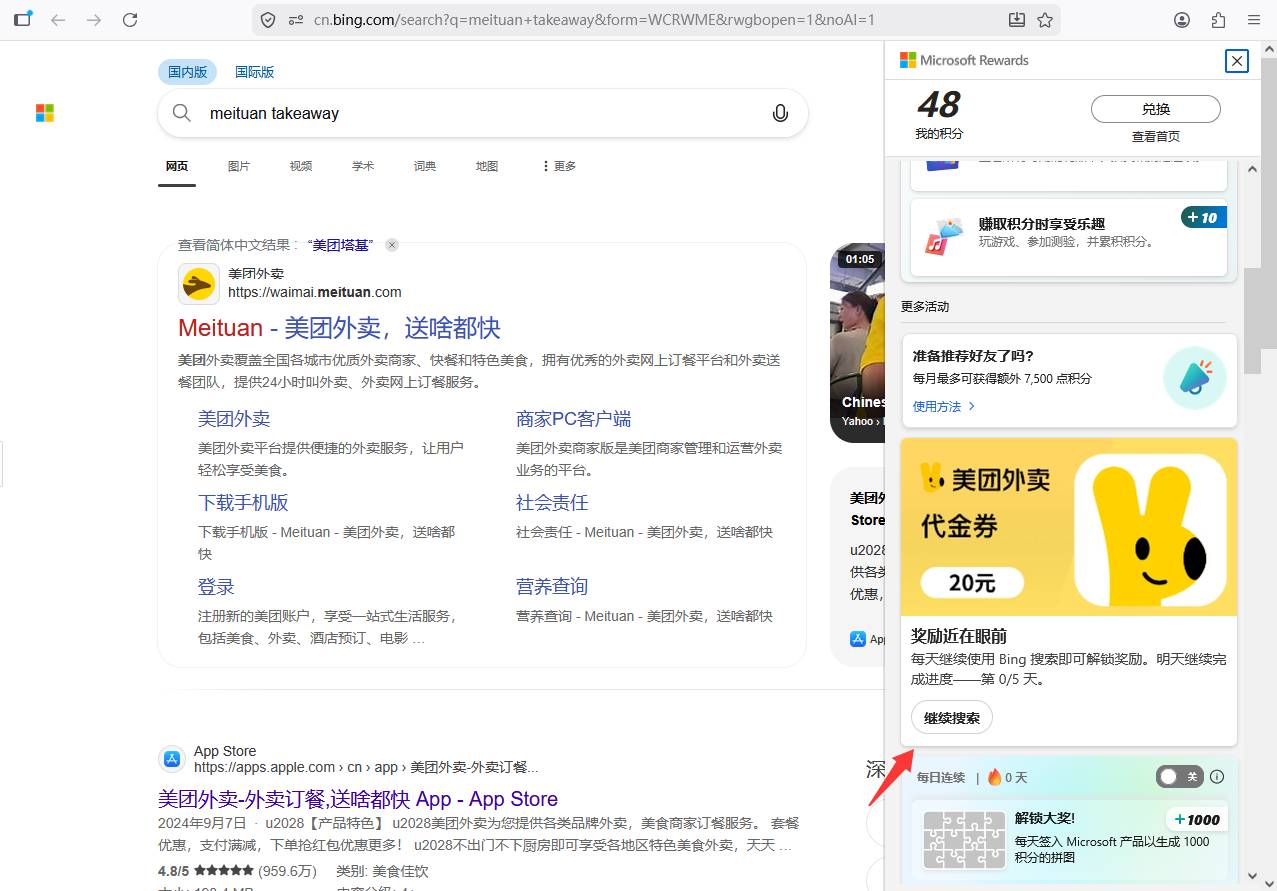
Task: Bookmark this page with the star icon
Action: click(1045, 20)
